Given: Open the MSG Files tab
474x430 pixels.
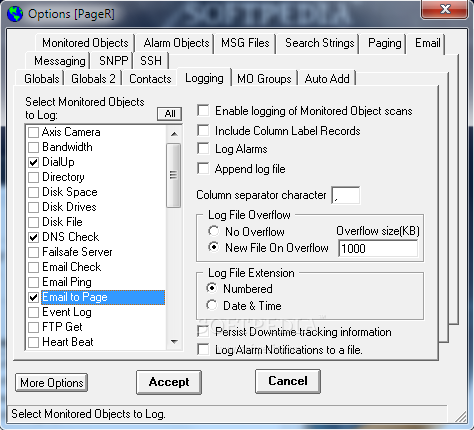Looking at the screenshot, I should (x=245, y=43).
